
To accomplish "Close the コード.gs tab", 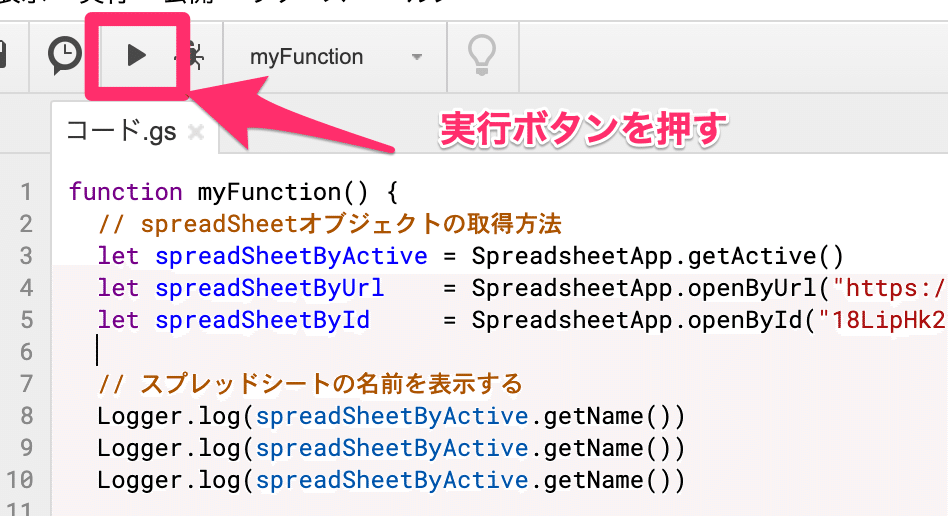I will [196, 131].
